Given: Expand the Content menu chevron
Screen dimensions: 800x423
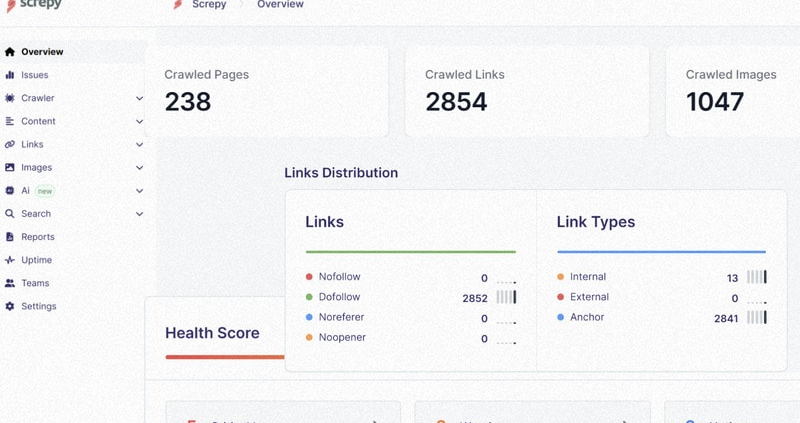Looking at the screenshot, I should [139, 121].
